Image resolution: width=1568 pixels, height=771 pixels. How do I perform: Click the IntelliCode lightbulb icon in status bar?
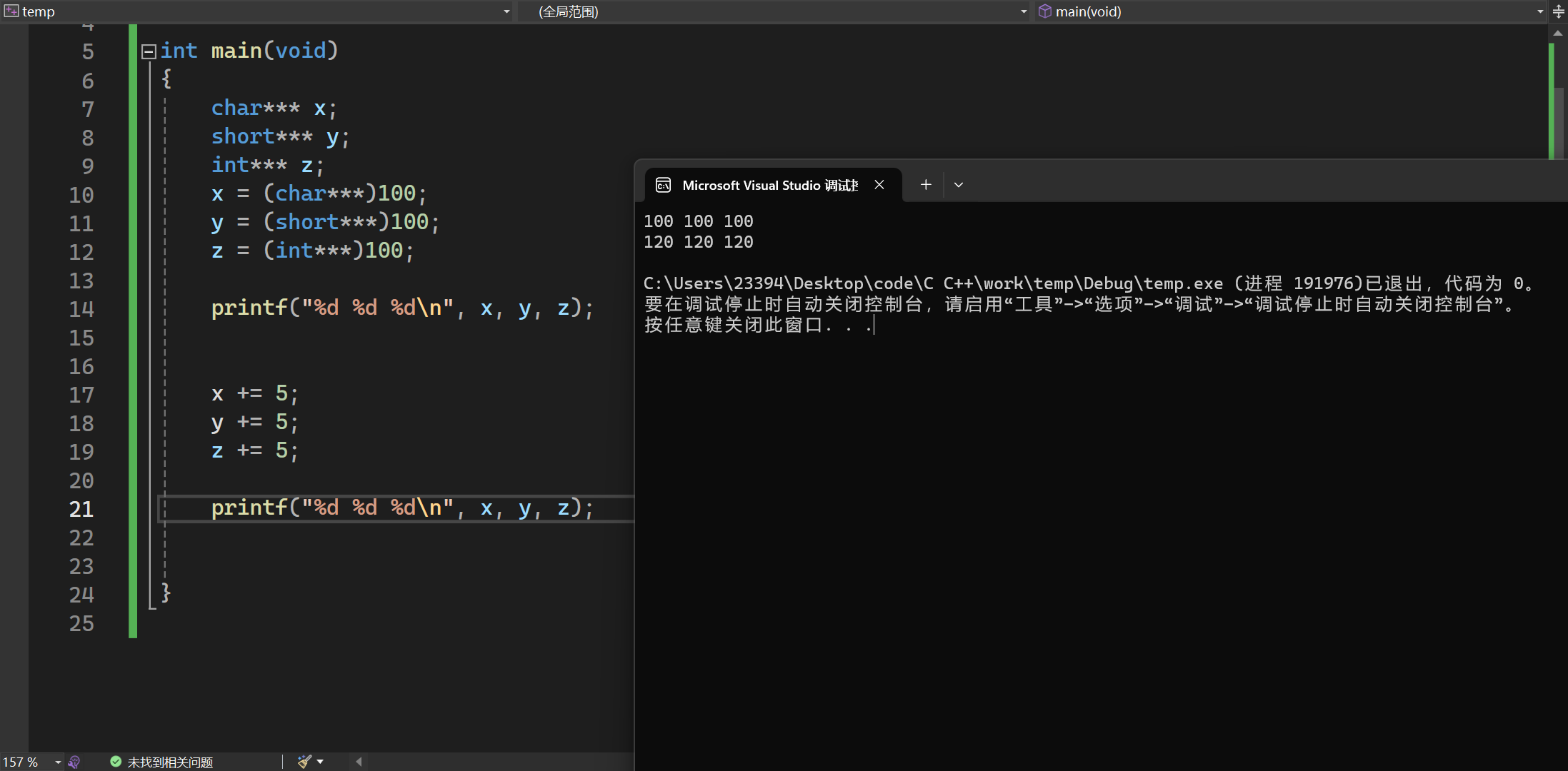[74, 762]
